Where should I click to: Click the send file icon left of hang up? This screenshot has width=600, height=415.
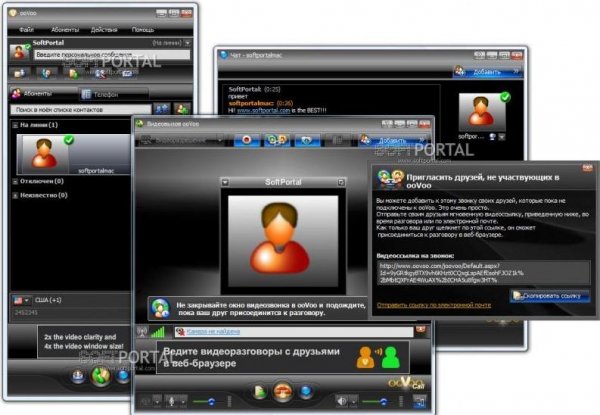[260, 392]
